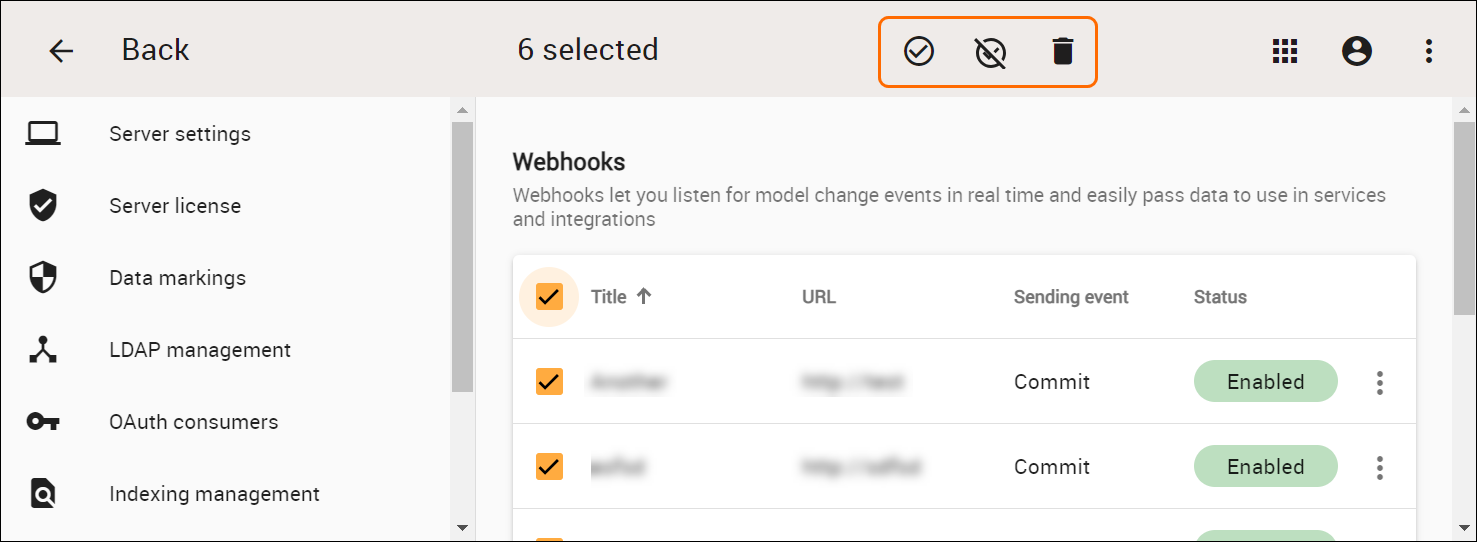Click the disable selected webhooks icon
This screenshot has height=542, width=1477.
(x=990, y=51)
